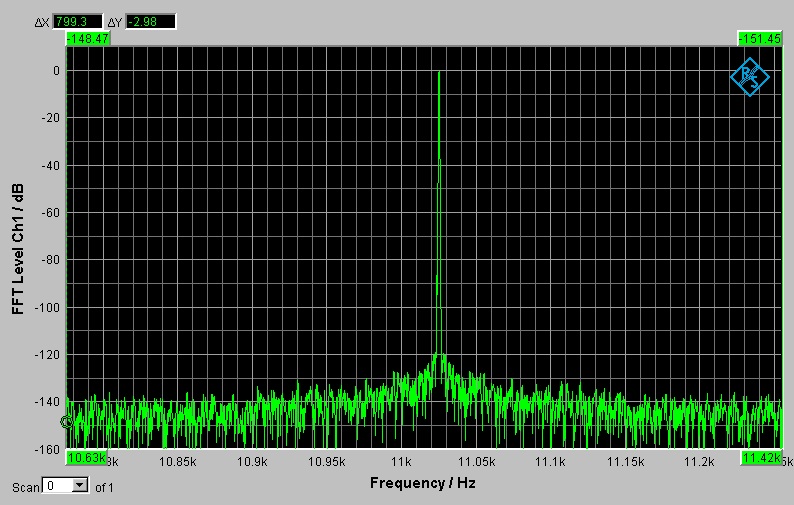Click the -20 dB level axis label
Viewport: 794px width, 505px height.
click(x=49, y=118)
